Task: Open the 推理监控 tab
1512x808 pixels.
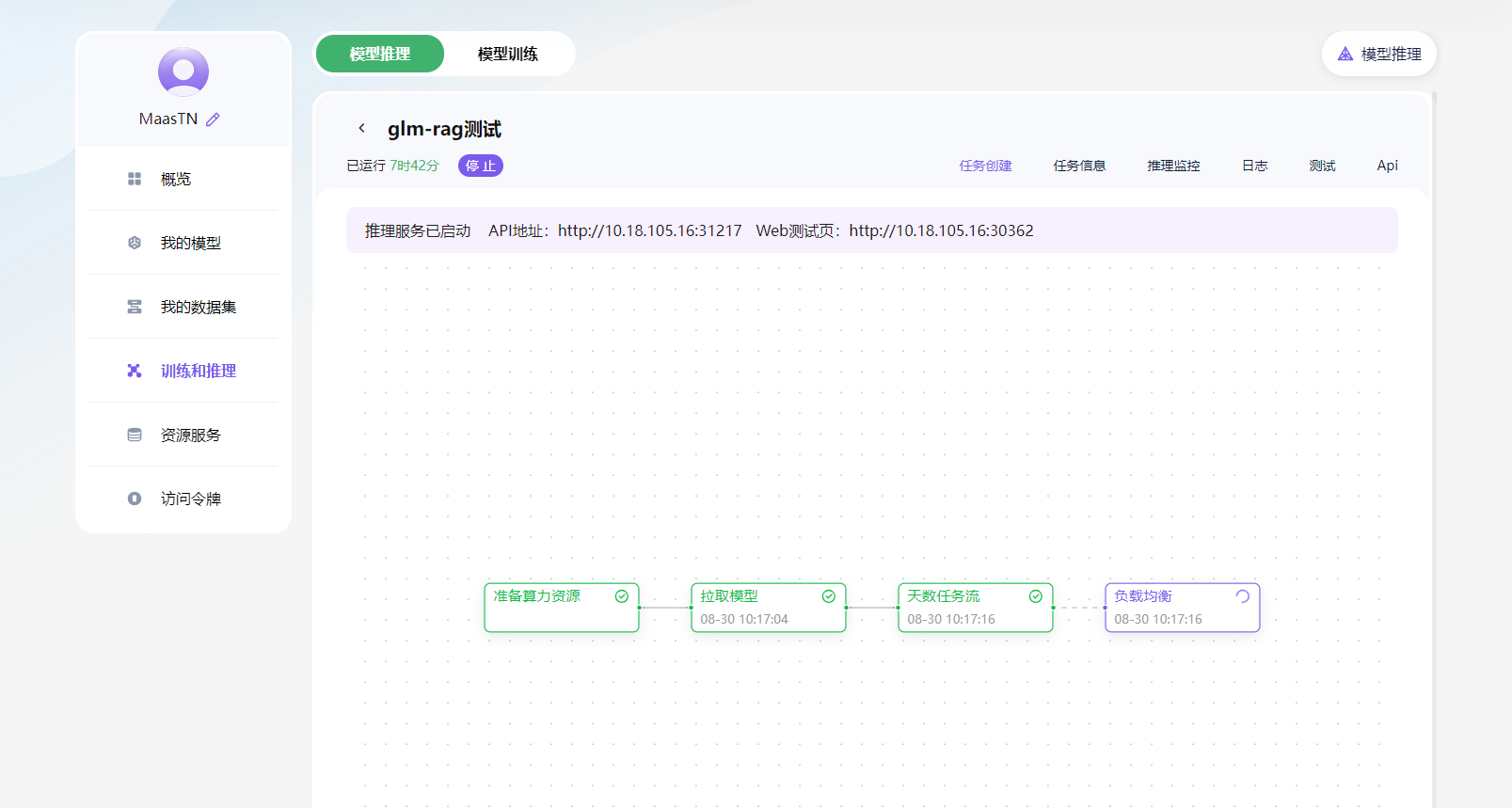Action: pos(1173,166)
